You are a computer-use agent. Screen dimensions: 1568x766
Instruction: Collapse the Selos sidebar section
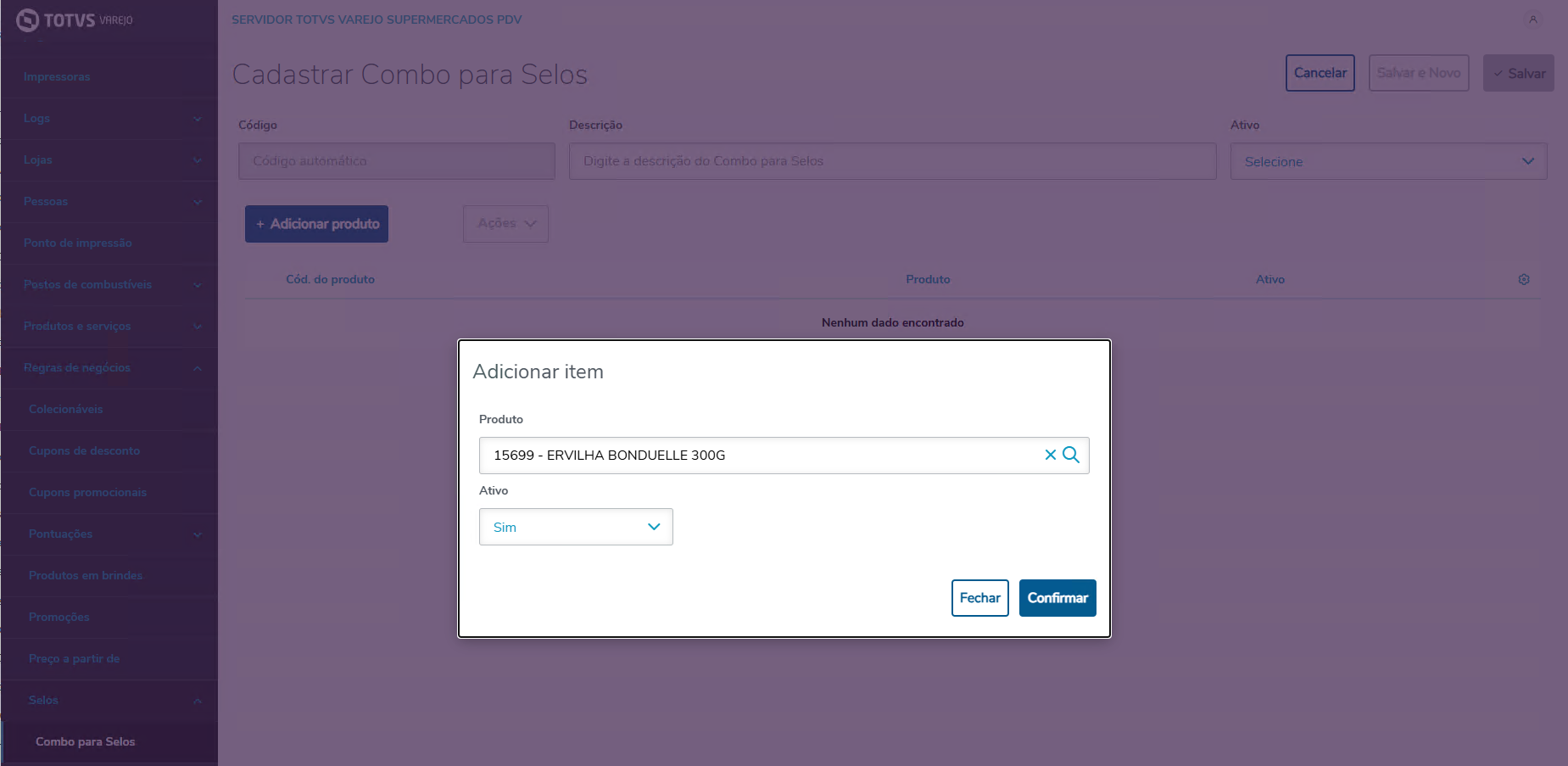(109, 701)
